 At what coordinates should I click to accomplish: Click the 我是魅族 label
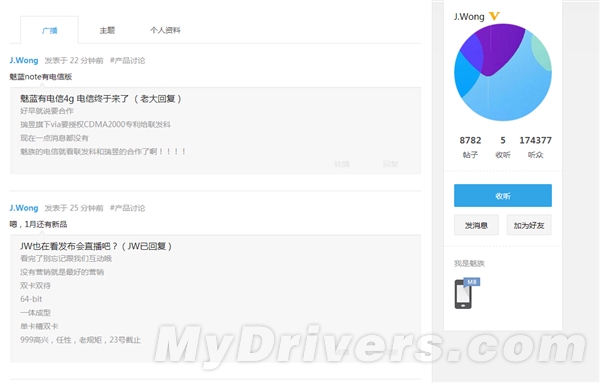(470, 263)
